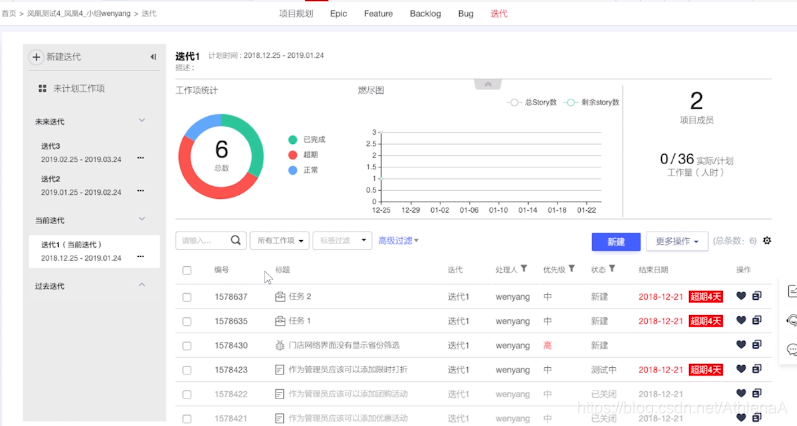Collapse the sidebar with the arrow icon
797x426 pixels.
[x=153, y=57]
